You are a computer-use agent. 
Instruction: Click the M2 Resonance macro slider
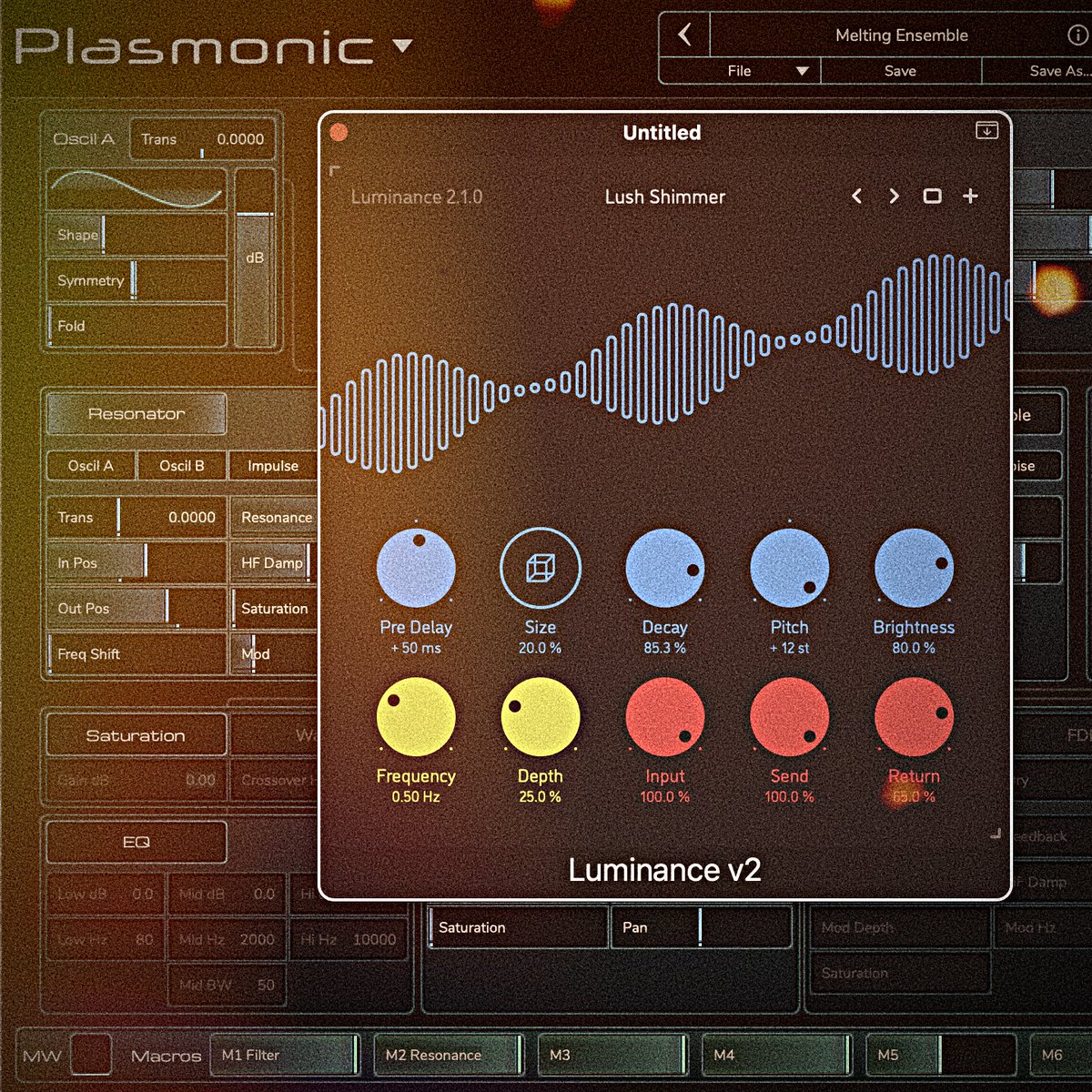pos(450,1055)
